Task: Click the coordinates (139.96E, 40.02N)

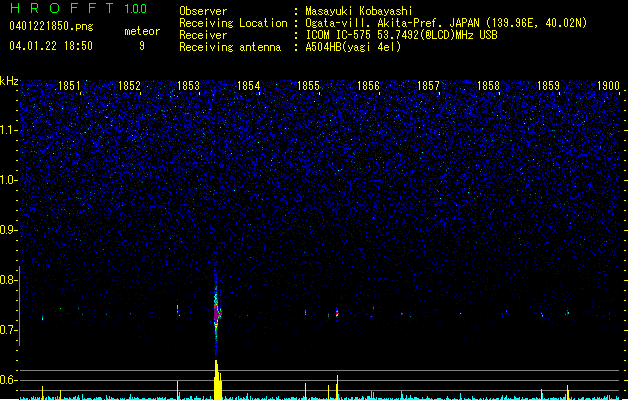Action: click(536, 23)
